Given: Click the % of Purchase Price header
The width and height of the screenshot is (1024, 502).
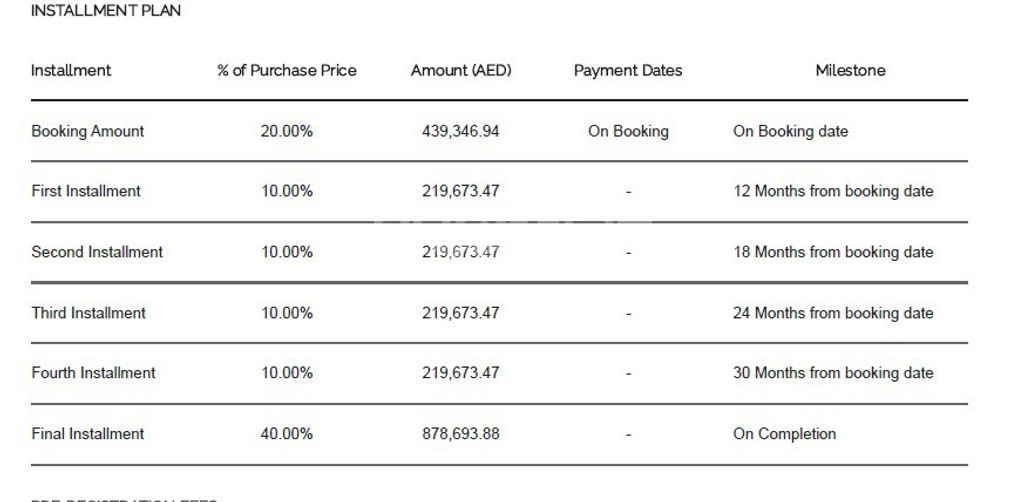Looking at the screenshot, I should pyautogui.click(x=287, y=71).
